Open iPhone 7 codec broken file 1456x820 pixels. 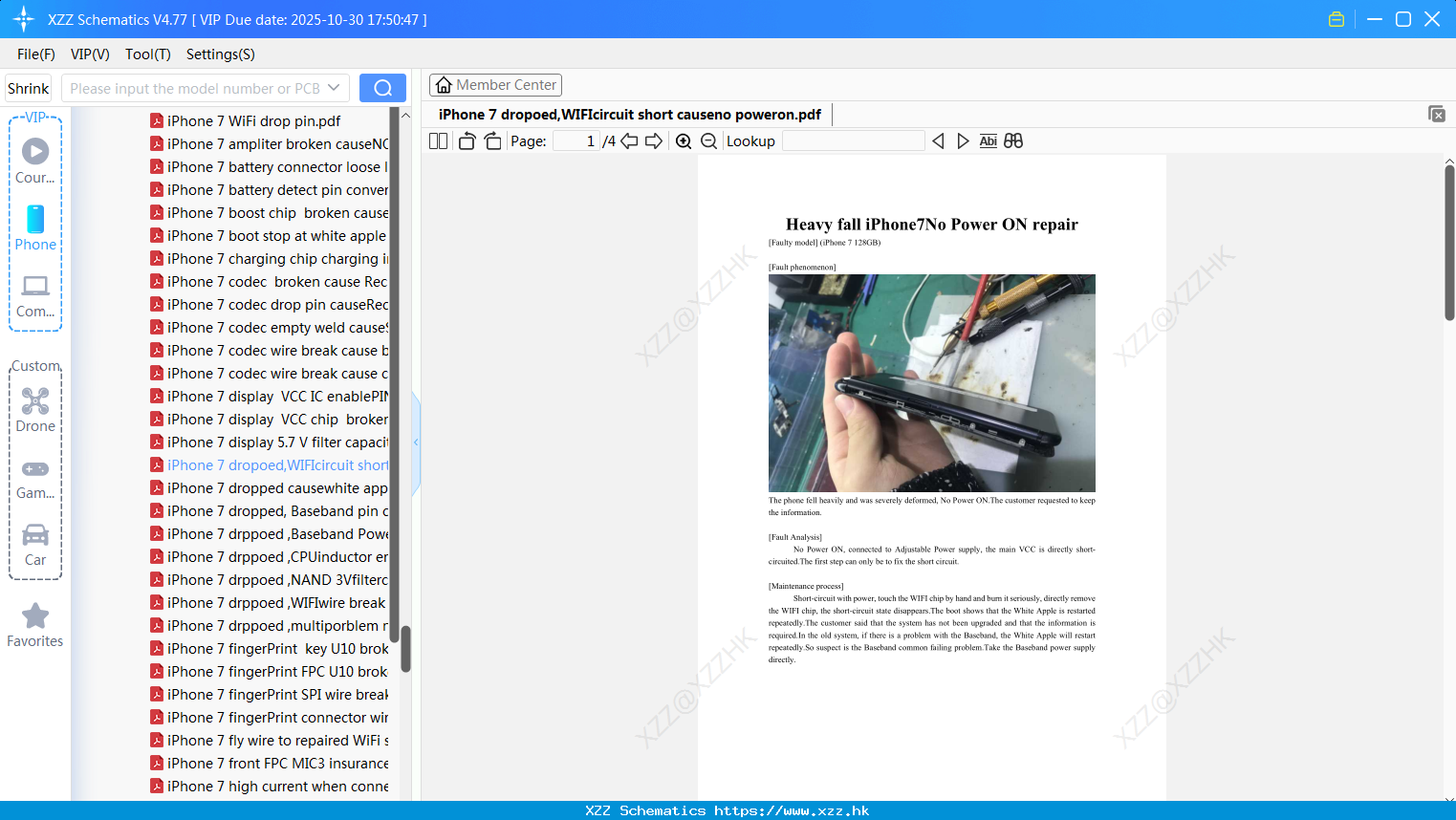click(x=269, y=281)
